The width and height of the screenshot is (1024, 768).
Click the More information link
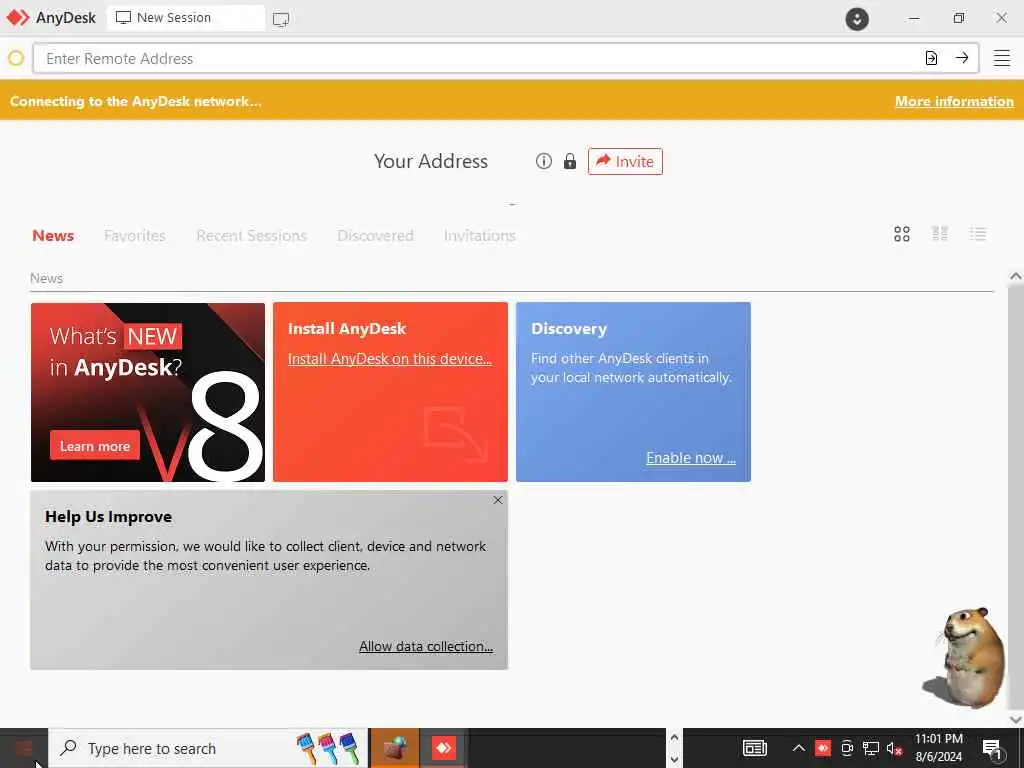[x=954, y=101]
